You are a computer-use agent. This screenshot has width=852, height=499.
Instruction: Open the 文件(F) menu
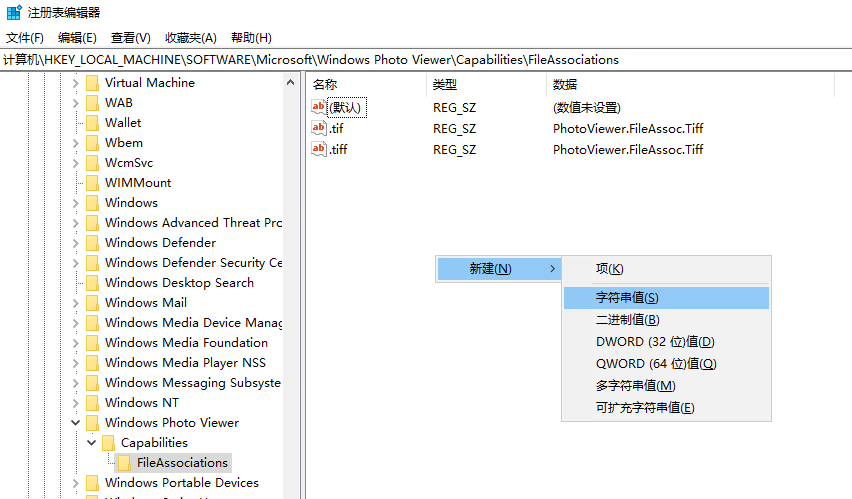pos(25,38)
